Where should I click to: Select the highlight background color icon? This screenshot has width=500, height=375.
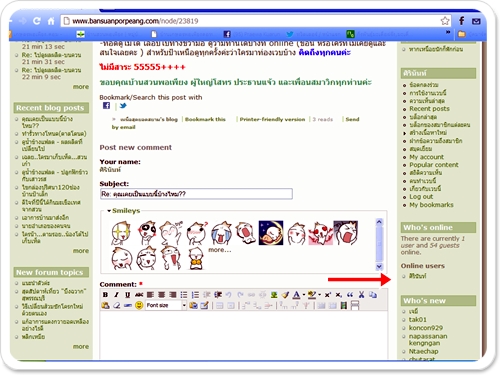[x=312, y=295]
